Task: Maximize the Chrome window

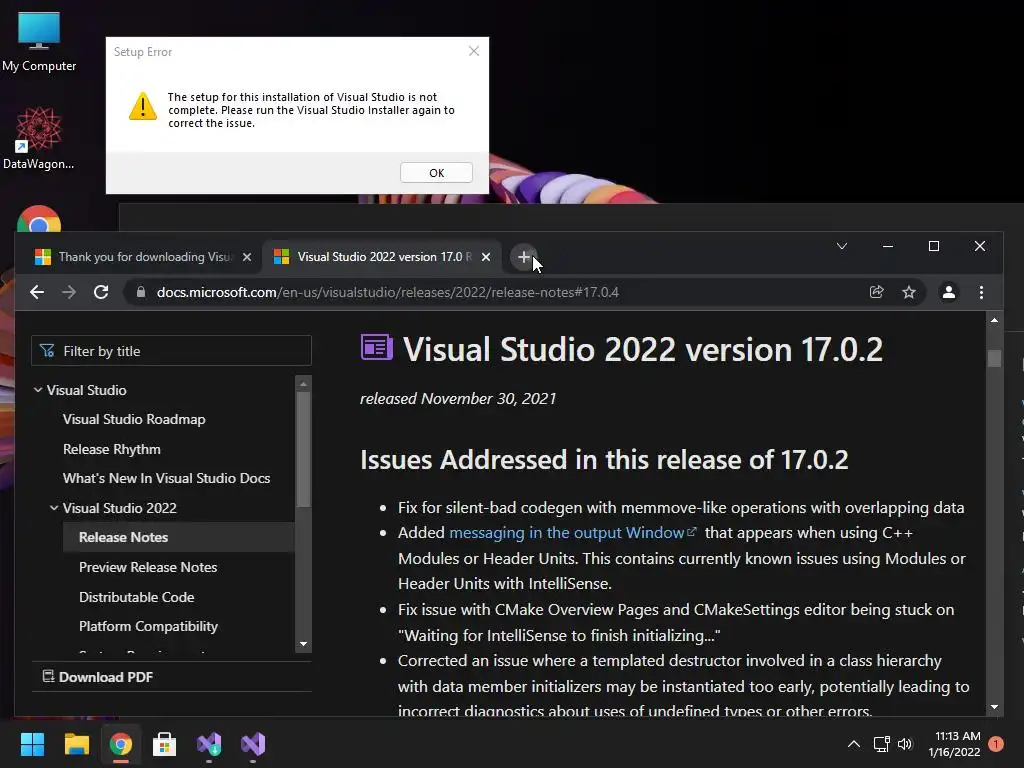Action: point(934,246)
